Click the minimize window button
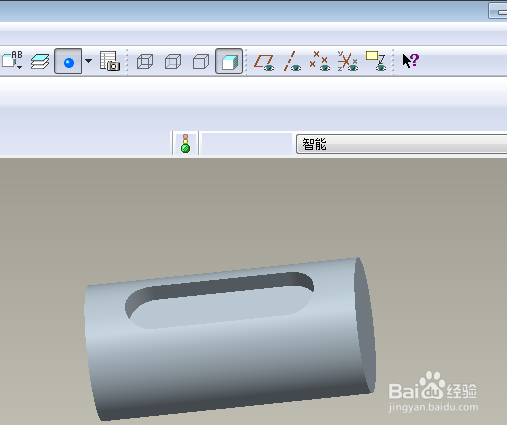Image resolution: width=507 pixels, height=425 pixels. click(498, 11)
